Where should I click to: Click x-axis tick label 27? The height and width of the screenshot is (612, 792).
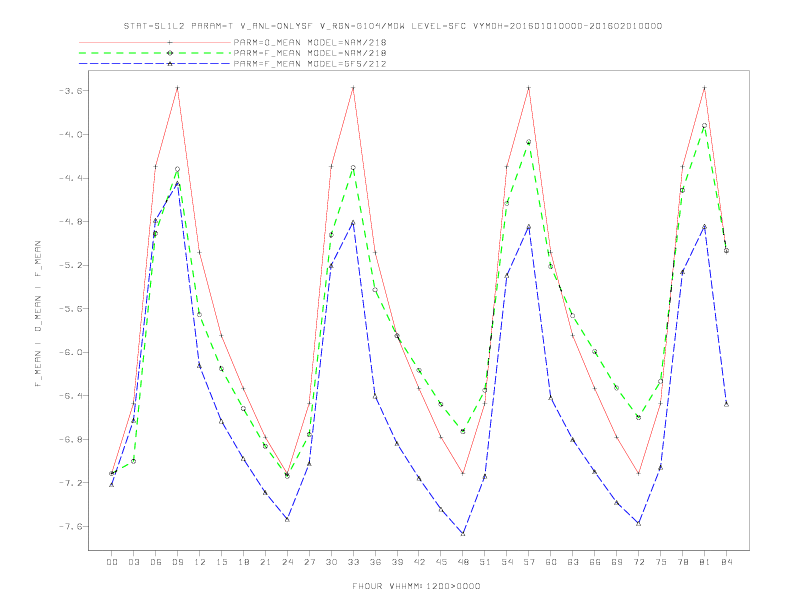309,562
